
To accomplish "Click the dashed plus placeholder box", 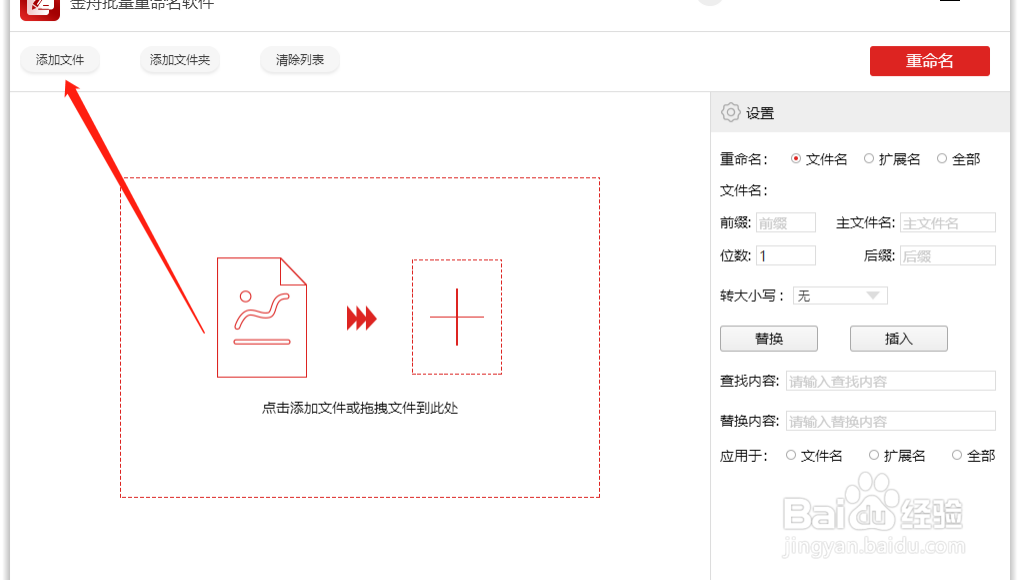I will click(x=457, y=318).
